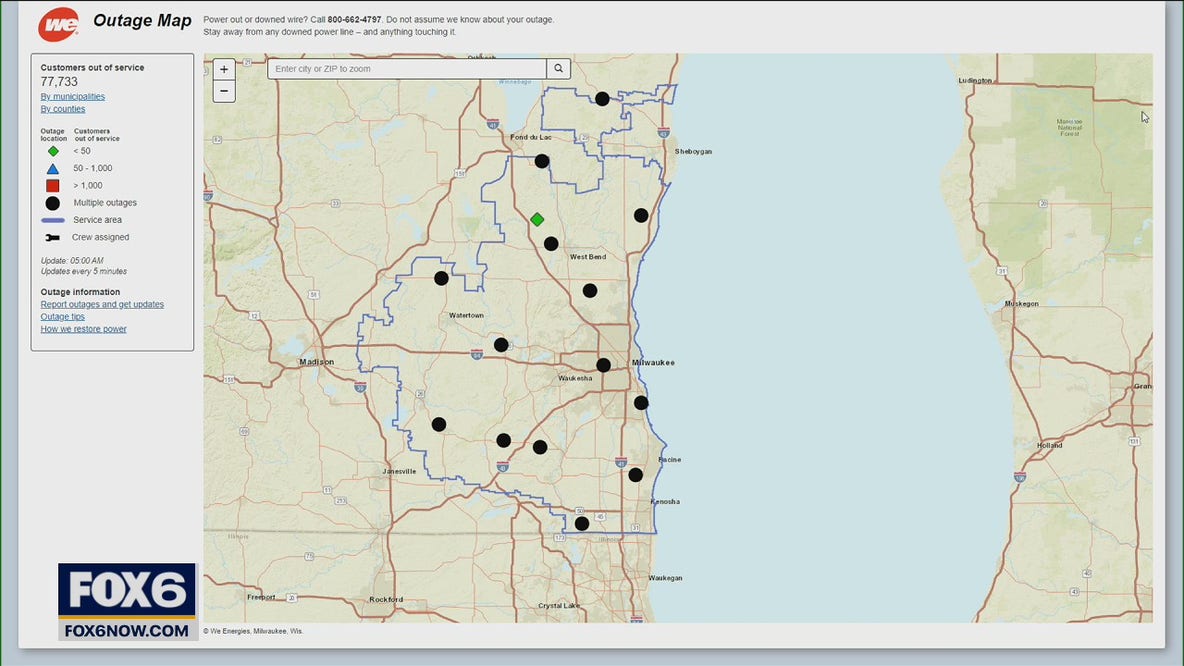Screen dimensions: 1184x666
Task: Open the By municipalities link
Action: point(72,97)
